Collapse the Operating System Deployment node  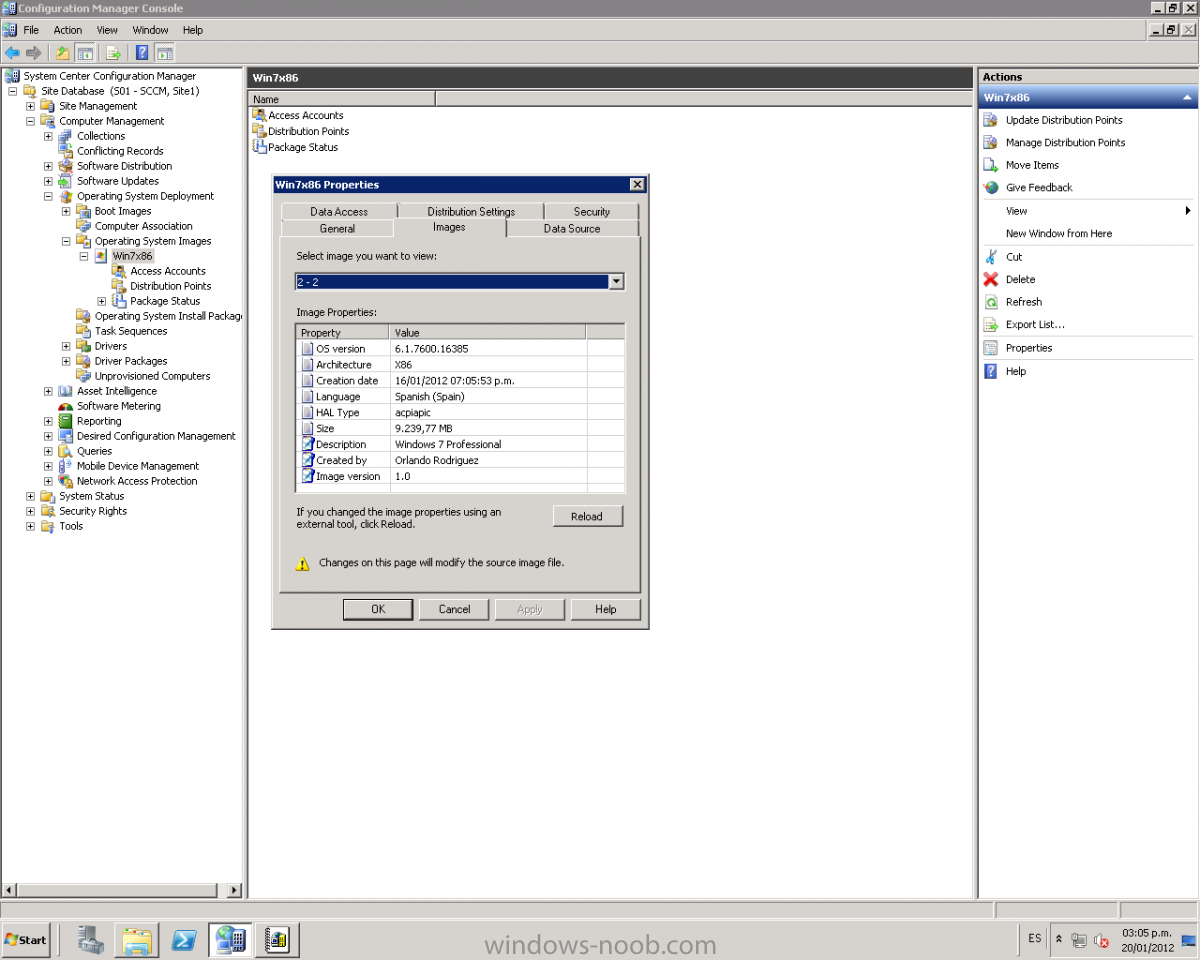48,196
